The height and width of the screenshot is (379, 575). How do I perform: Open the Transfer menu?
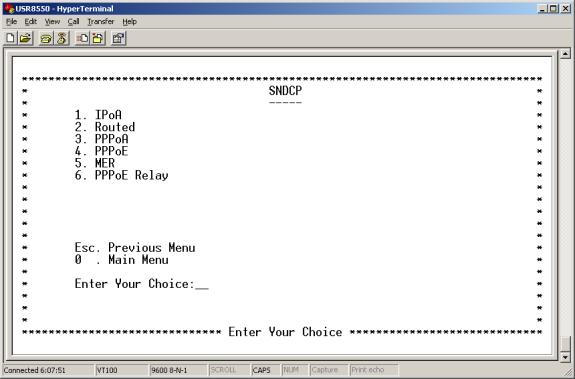click(101, 22)
